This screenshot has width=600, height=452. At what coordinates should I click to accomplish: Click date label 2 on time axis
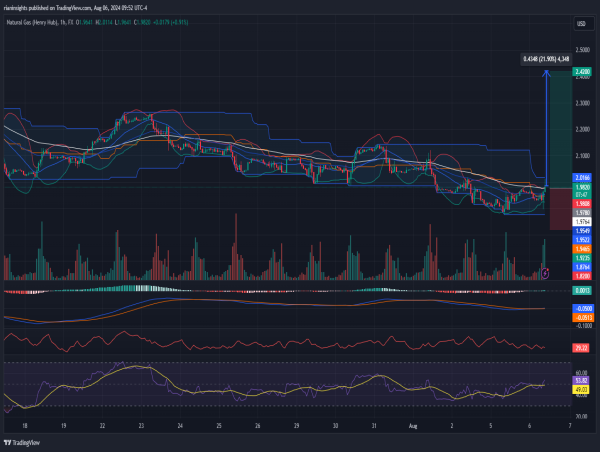(x=452, y=426)
